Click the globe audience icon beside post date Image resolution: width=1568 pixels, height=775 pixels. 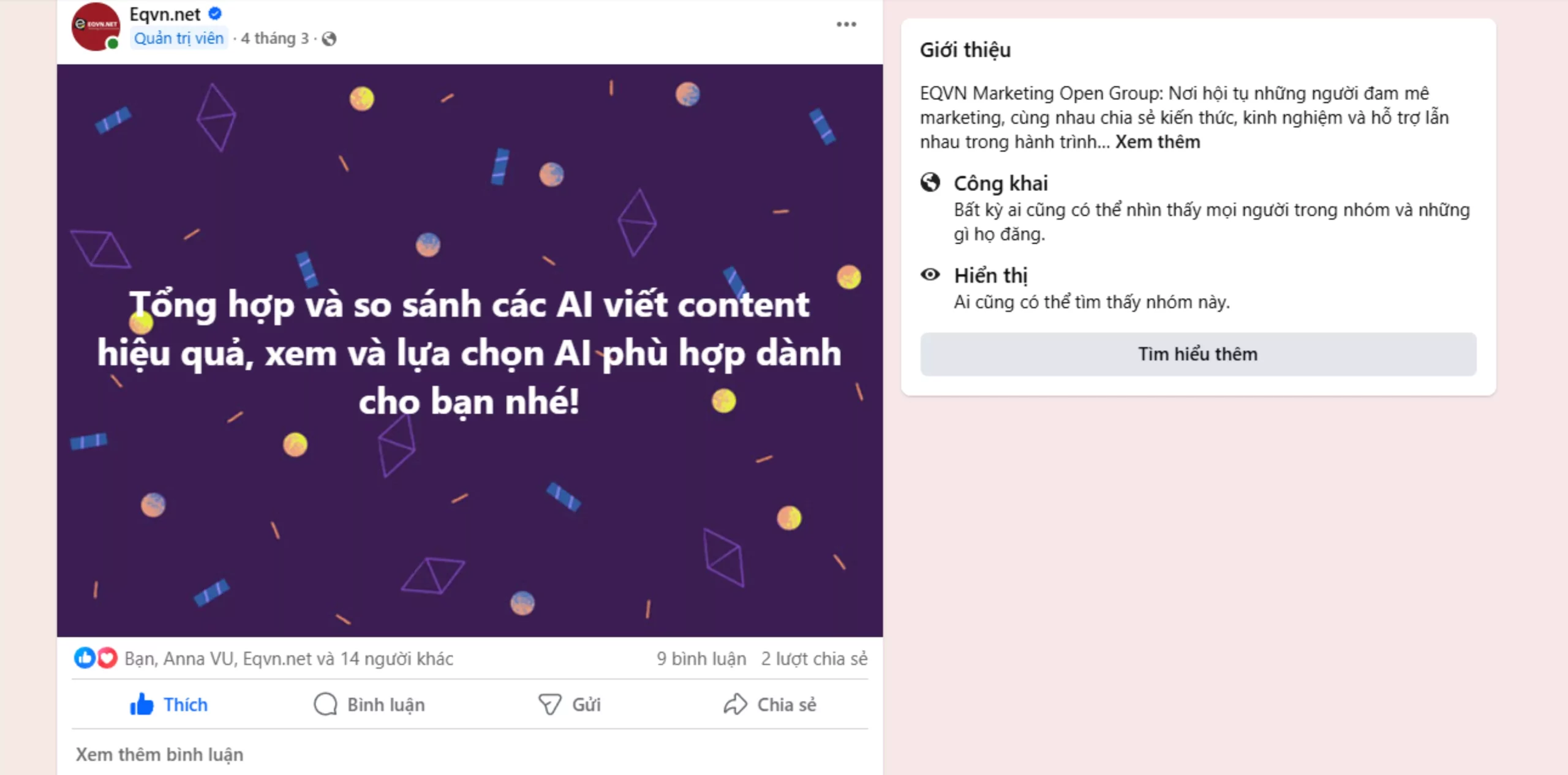329,39
